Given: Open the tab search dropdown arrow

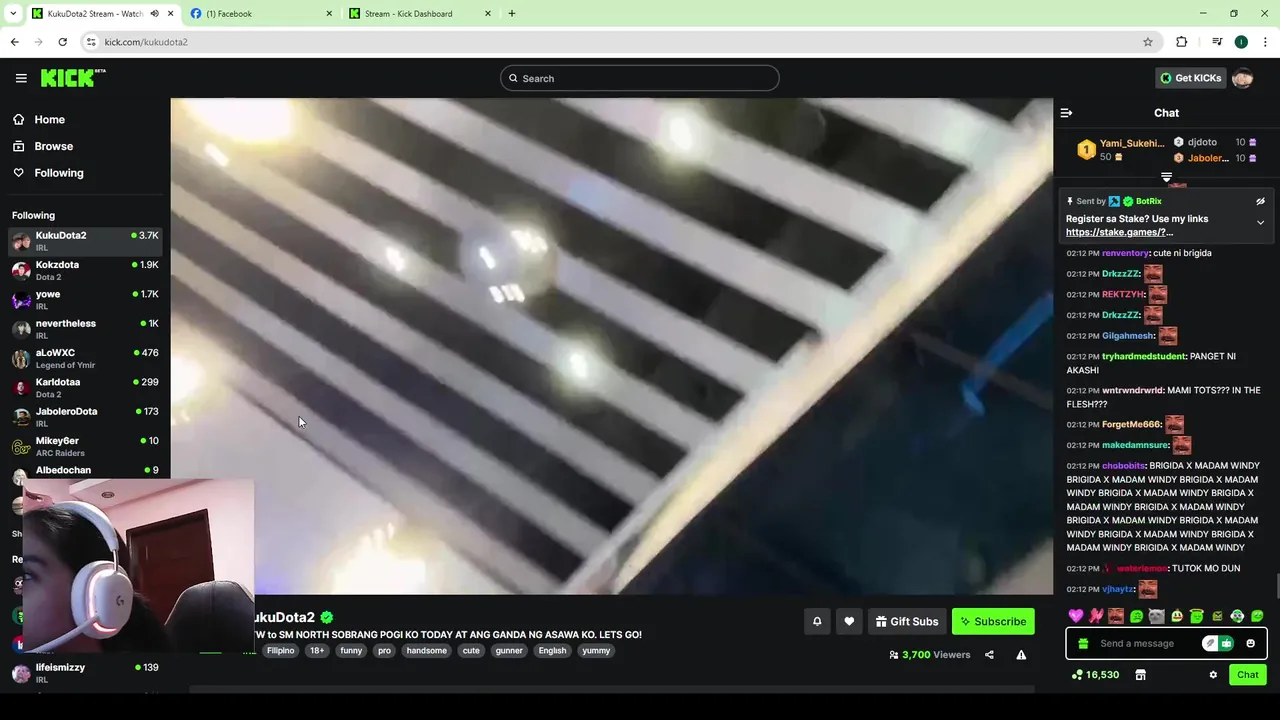Looking at the screenshot, I should (x=12, y=14).
